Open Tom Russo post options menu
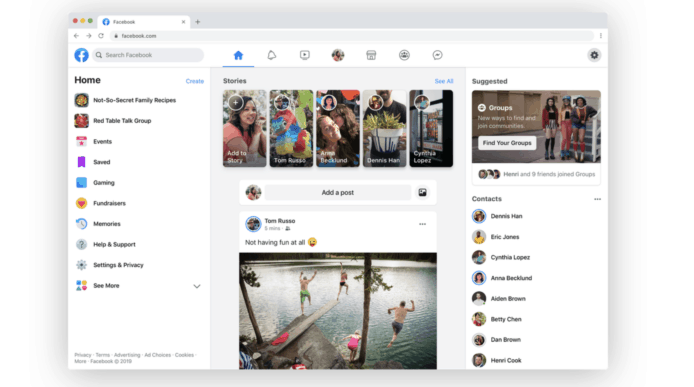The height and width of the screenshot is (387, 694). [422, 224]
